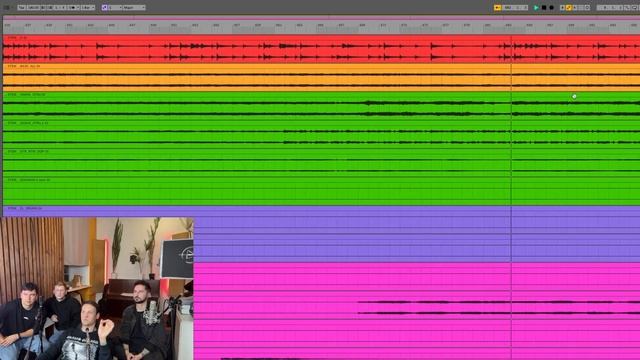Image resolution: width=640 pixels, height=360 pixels.
Task: Toggle the yellow automation arm button
Action: click(569, 7)
